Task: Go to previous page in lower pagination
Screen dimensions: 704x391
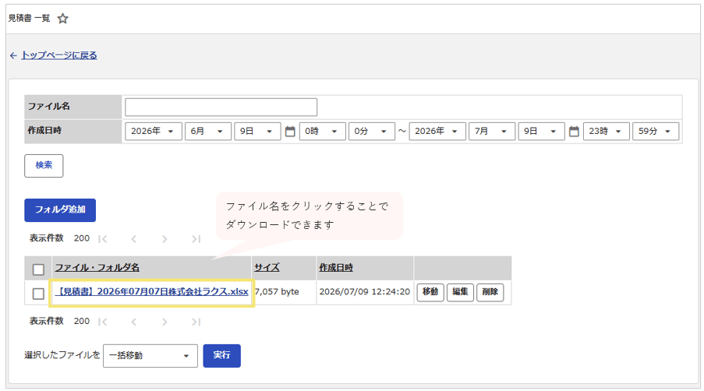Action: pyautogui.click(x=134, y=322)
